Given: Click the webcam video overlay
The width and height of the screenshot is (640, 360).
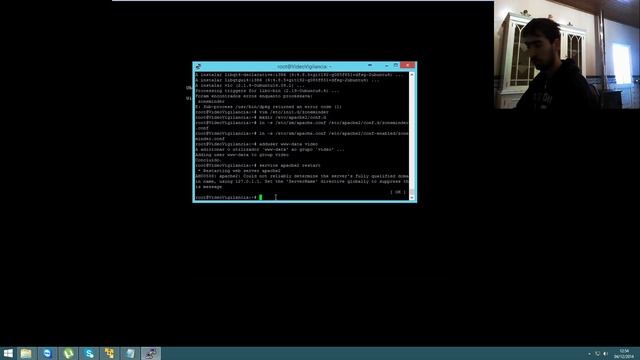Looking at the screenshot, I should click(x=567, y=55).
